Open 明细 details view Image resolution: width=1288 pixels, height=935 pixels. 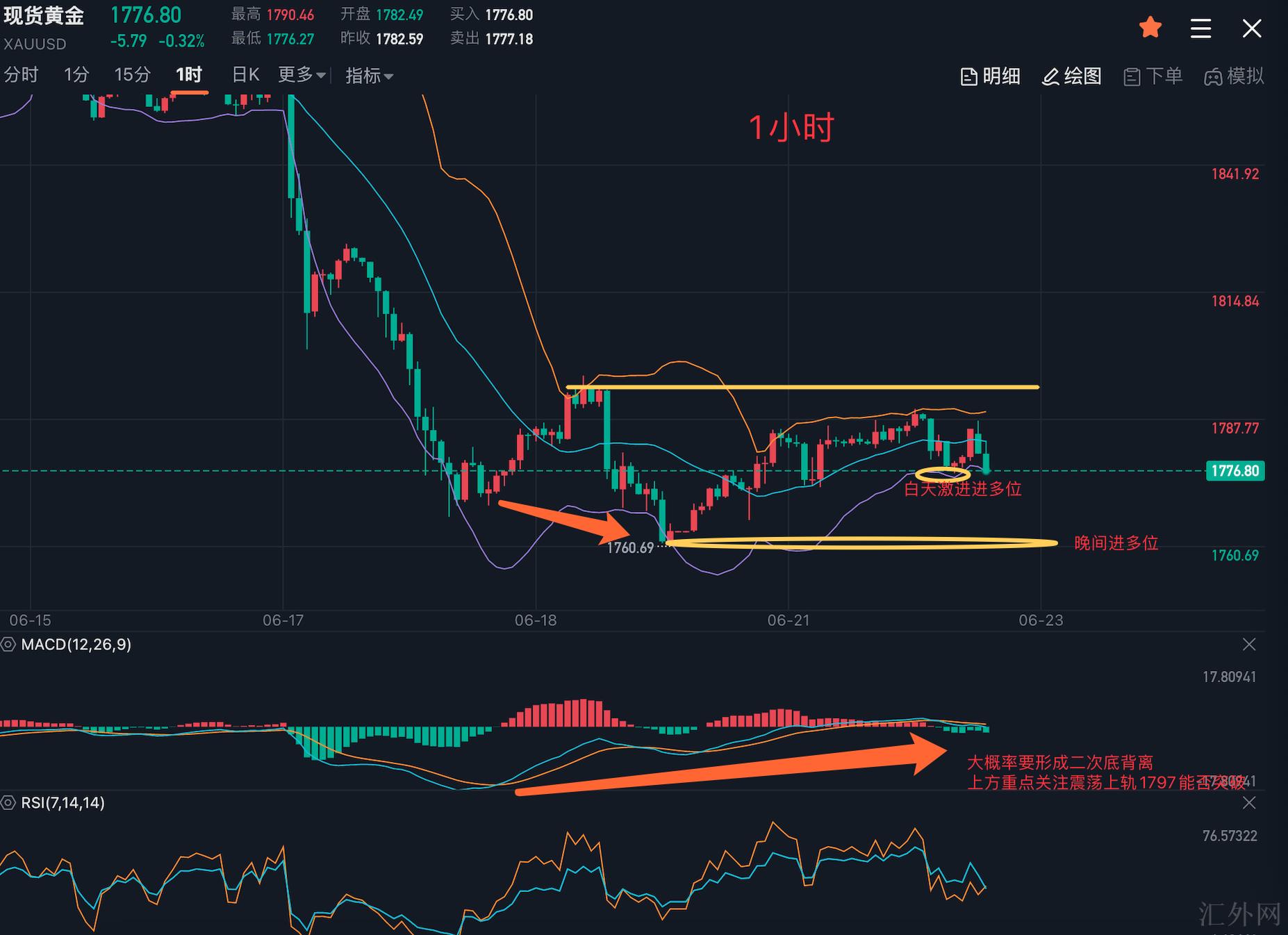tap(990, 76)
